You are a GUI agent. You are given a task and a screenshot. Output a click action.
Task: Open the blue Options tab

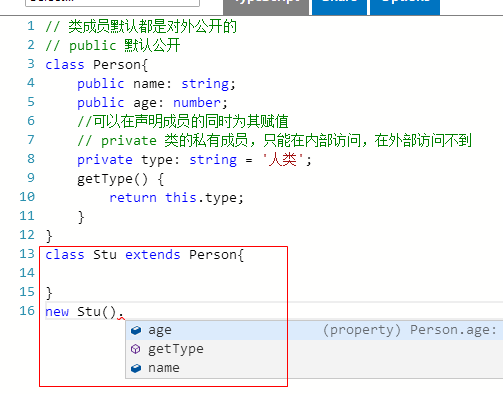pos(405,7)
